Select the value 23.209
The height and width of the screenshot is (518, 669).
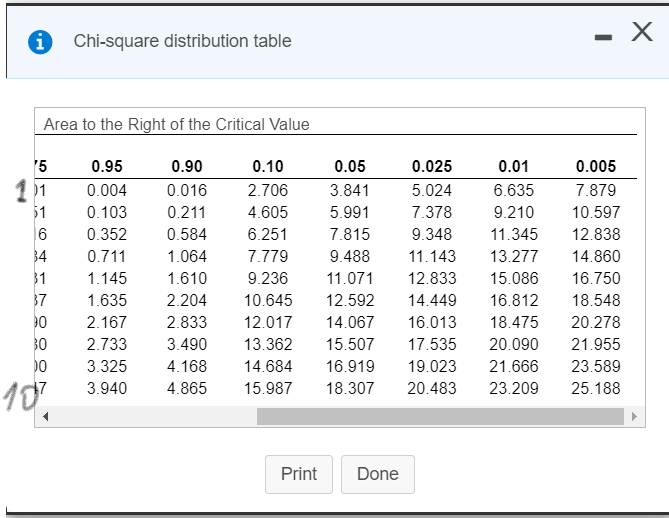(x=514, y=388)
